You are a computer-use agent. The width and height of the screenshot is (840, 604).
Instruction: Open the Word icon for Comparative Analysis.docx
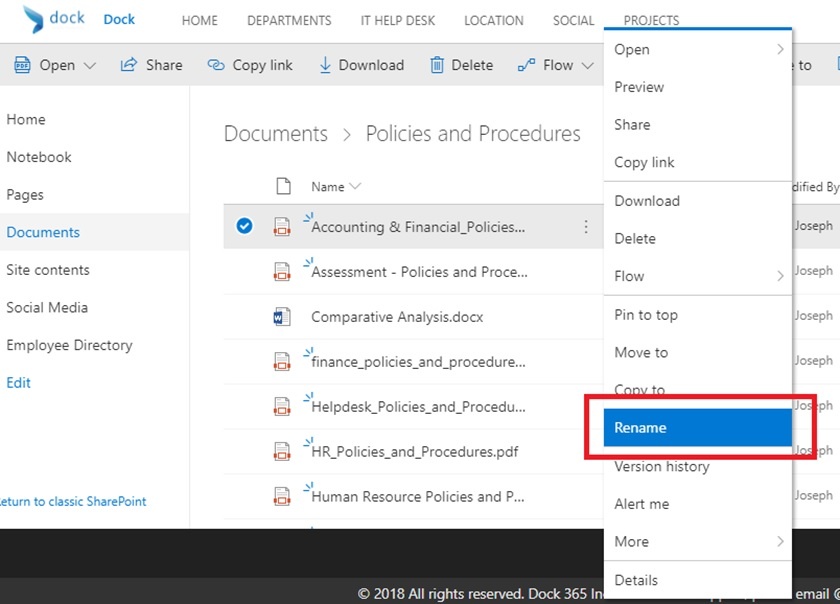point(283,316)
